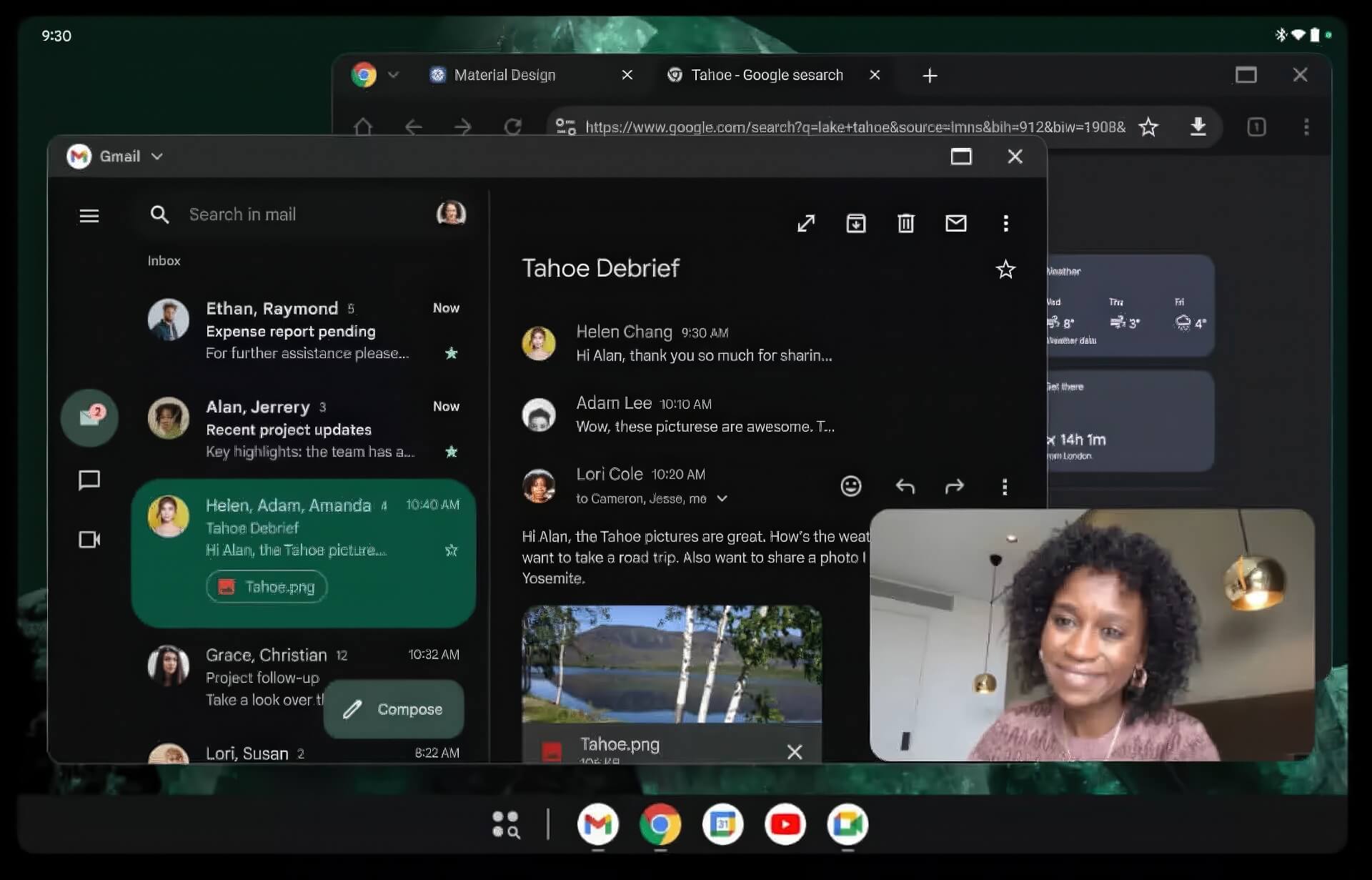Click the Compose button

(394, 709)
